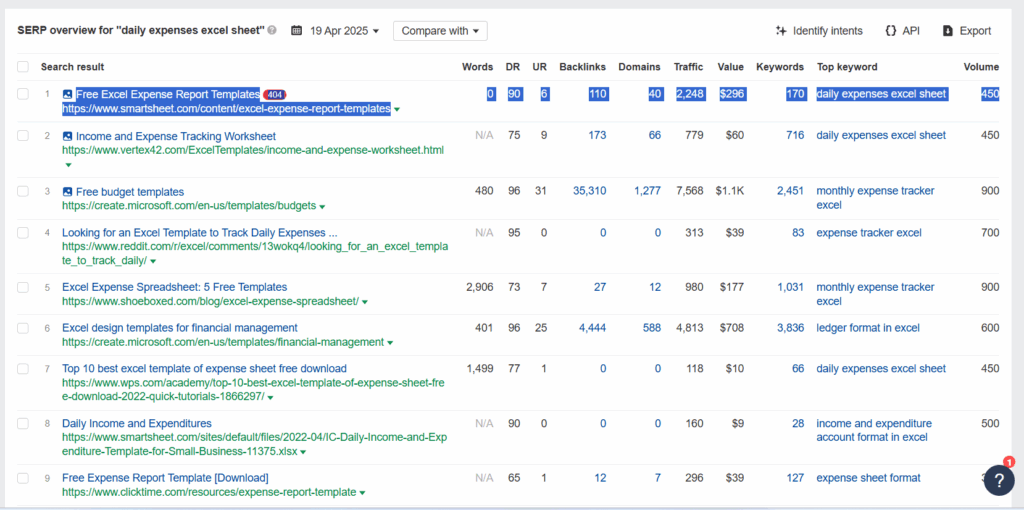1024x510 pixels.
Task: Sort by the Volume column header
Action: pos(981,67)
